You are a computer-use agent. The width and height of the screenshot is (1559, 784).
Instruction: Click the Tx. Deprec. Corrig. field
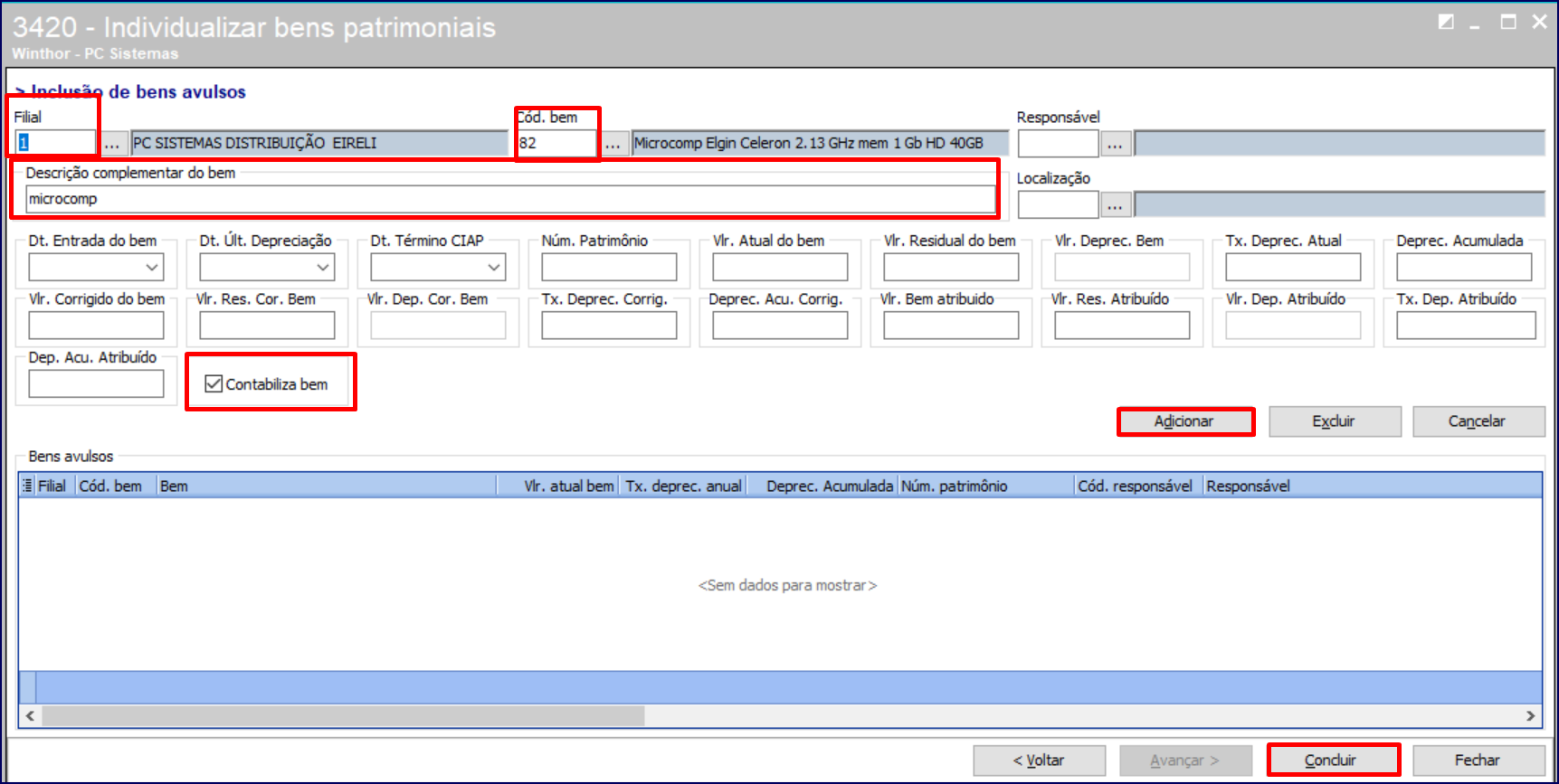pyautogui.click(x=609, y=326)
